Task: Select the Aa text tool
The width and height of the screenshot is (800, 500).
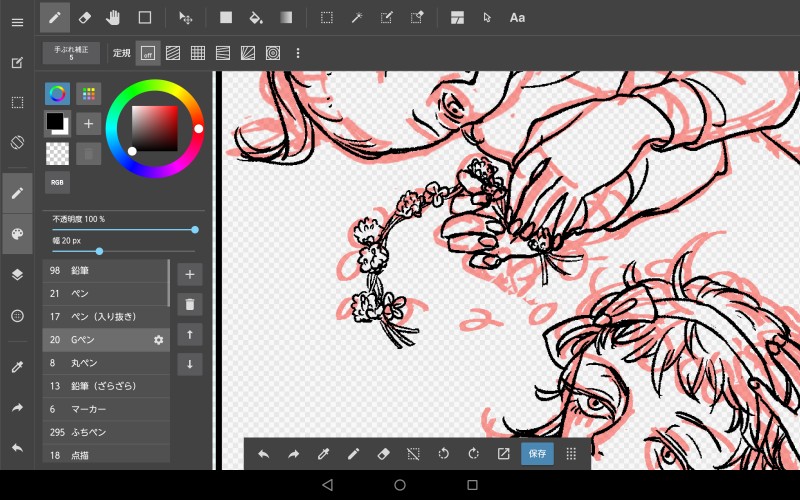Action: click(517, 18)
